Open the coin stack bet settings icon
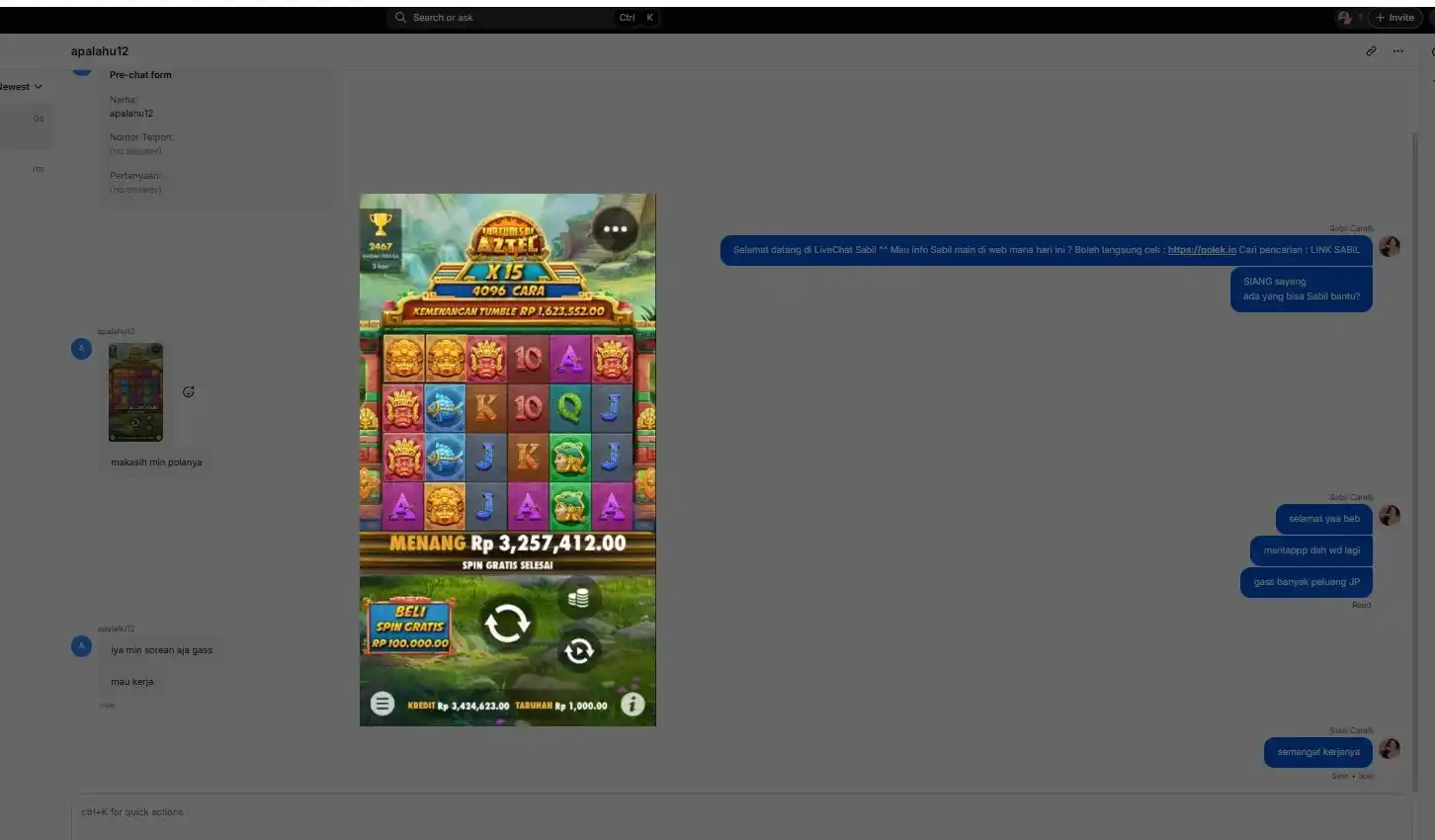This screenshot has height=840, width=1435. (x=579, y=597)
